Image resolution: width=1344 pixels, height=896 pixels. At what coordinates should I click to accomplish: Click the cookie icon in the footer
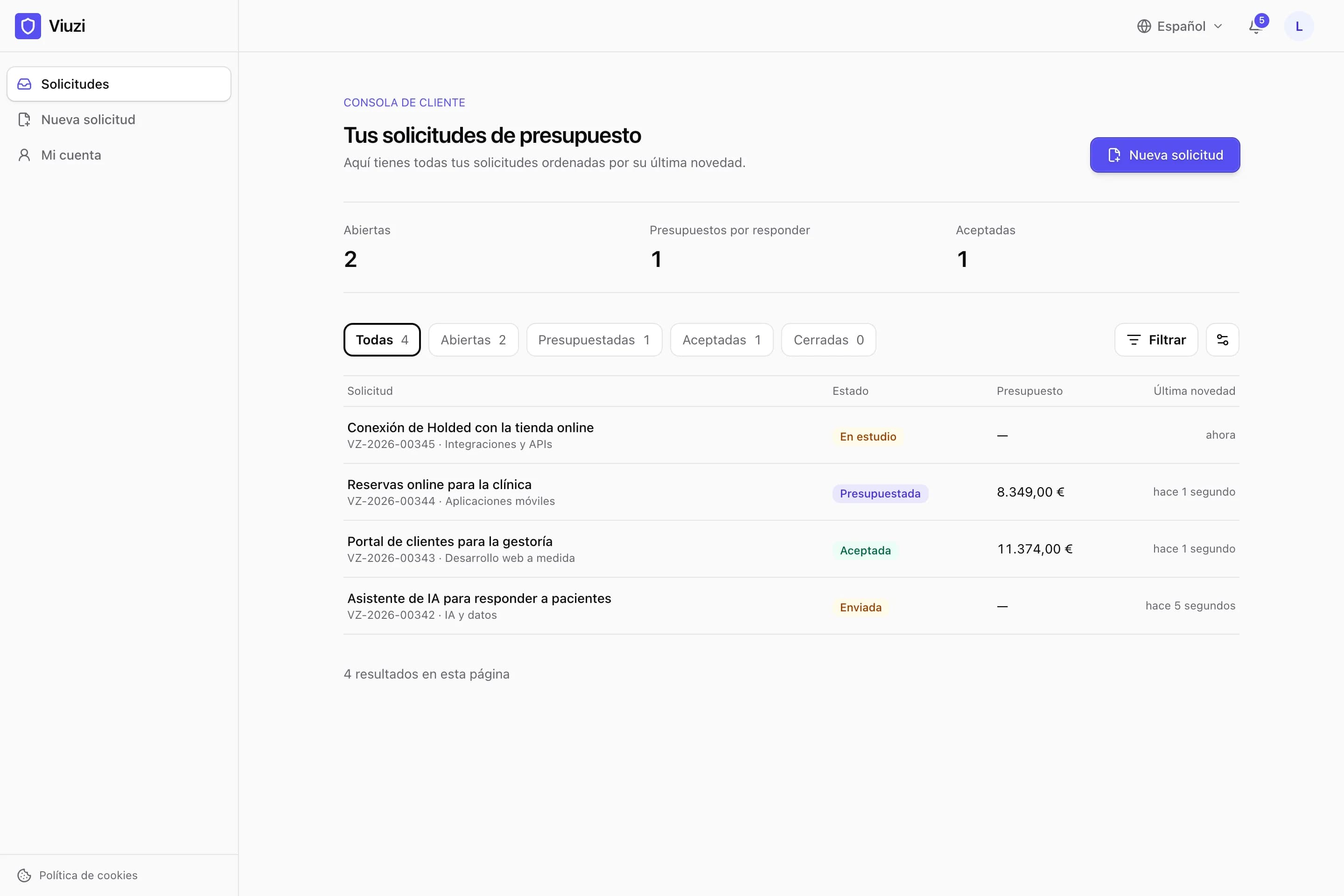pyautogui.click(x=24, y=875)
